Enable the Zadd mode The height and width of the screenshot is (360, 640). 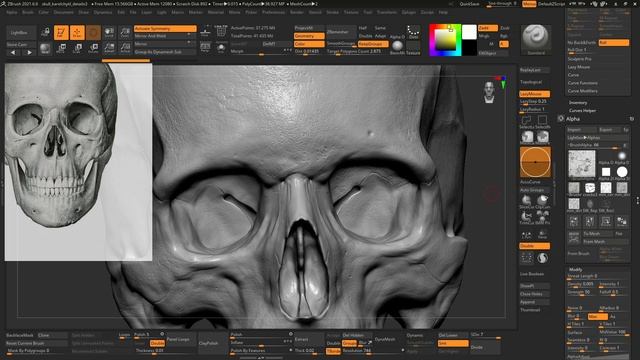488,28
